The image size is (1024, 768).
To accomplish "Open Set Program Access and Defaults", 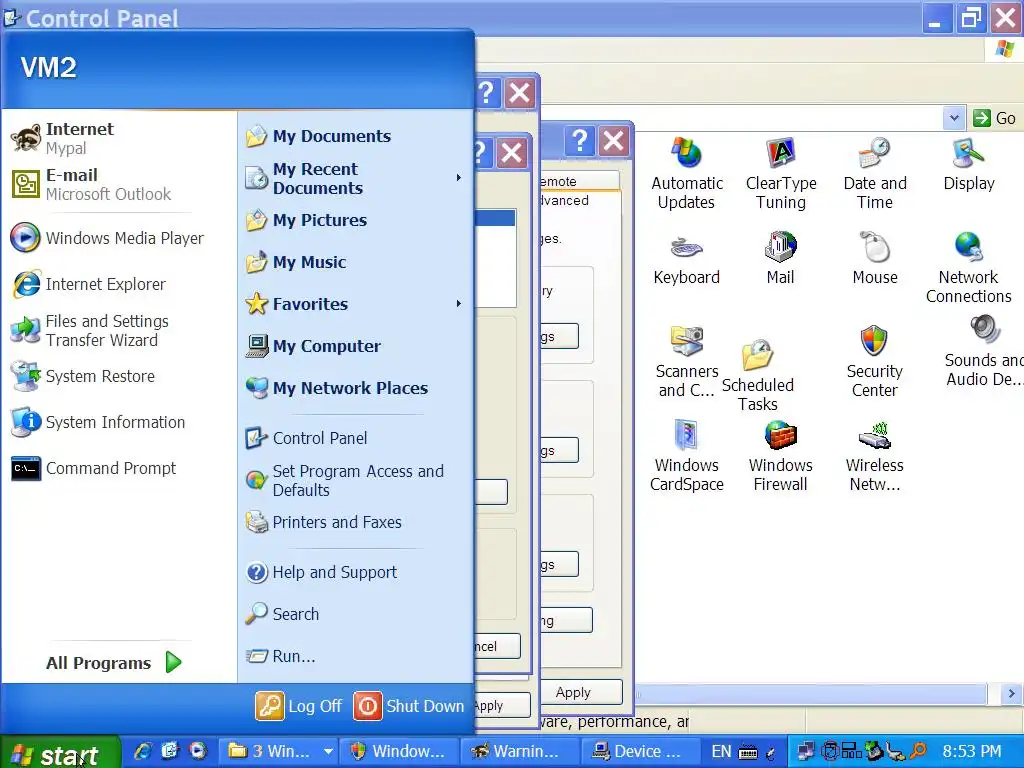I will (355, 481).
